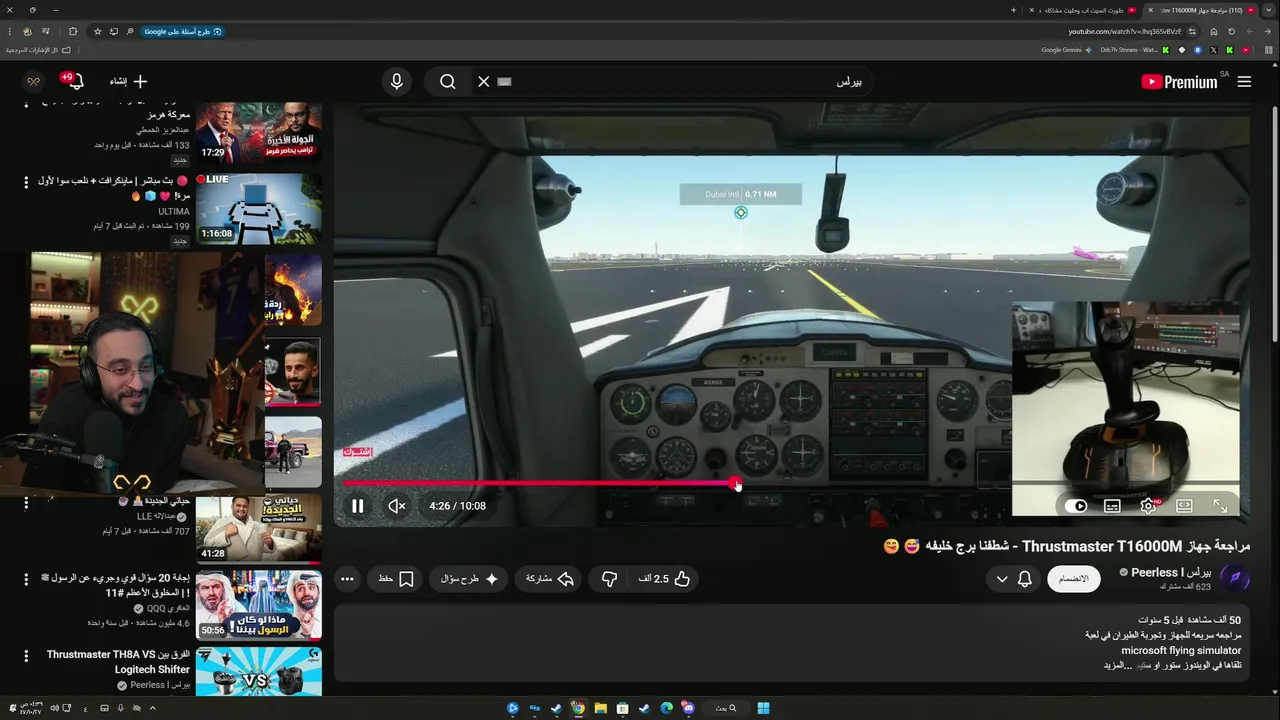The image size is (1280, 720).
Task: Open options for حياتي الجديدة video
Action: click(x=27, y=503)
